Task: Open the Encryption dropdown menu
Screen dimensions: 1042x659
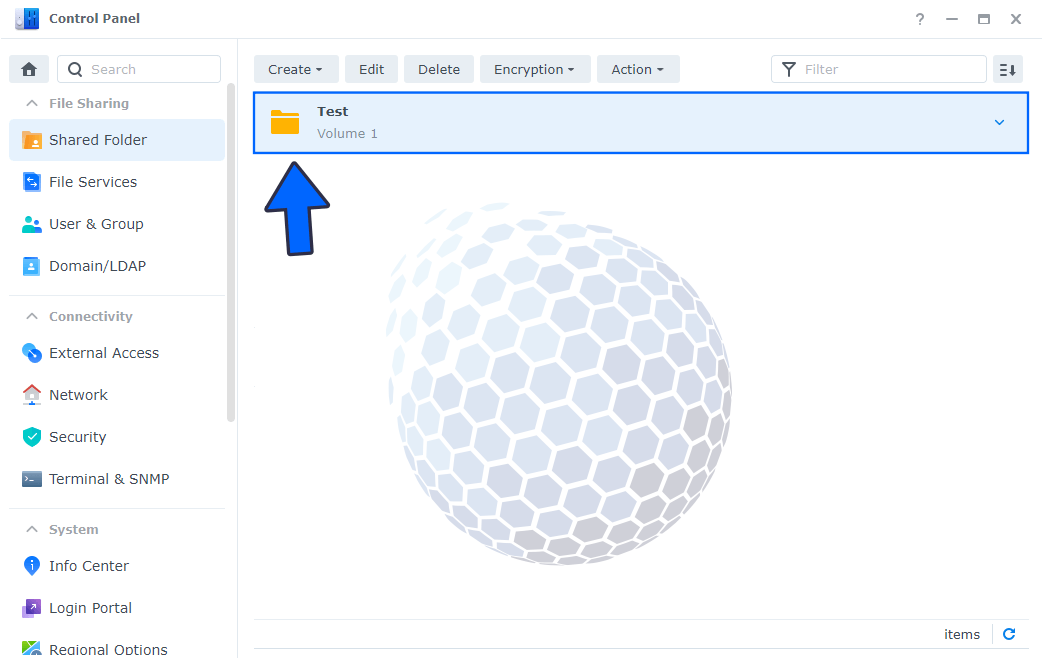Action: tap(535, 69)
